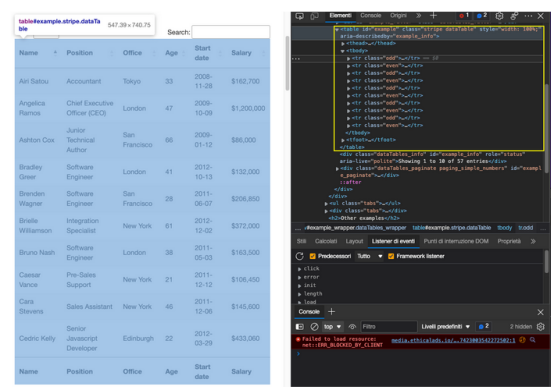Focus the console Filtro input
The height and width of the screenshot is (391, 554).
coord(388,327)
